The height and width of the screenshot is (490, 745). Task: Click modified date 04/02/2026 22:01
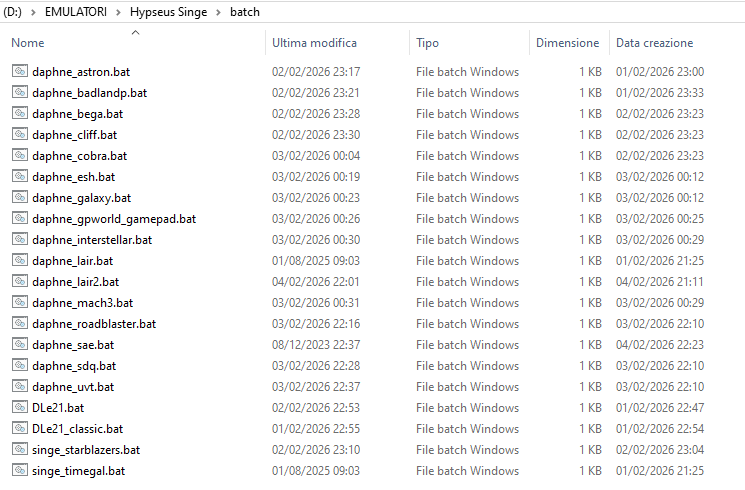point(315,282)
